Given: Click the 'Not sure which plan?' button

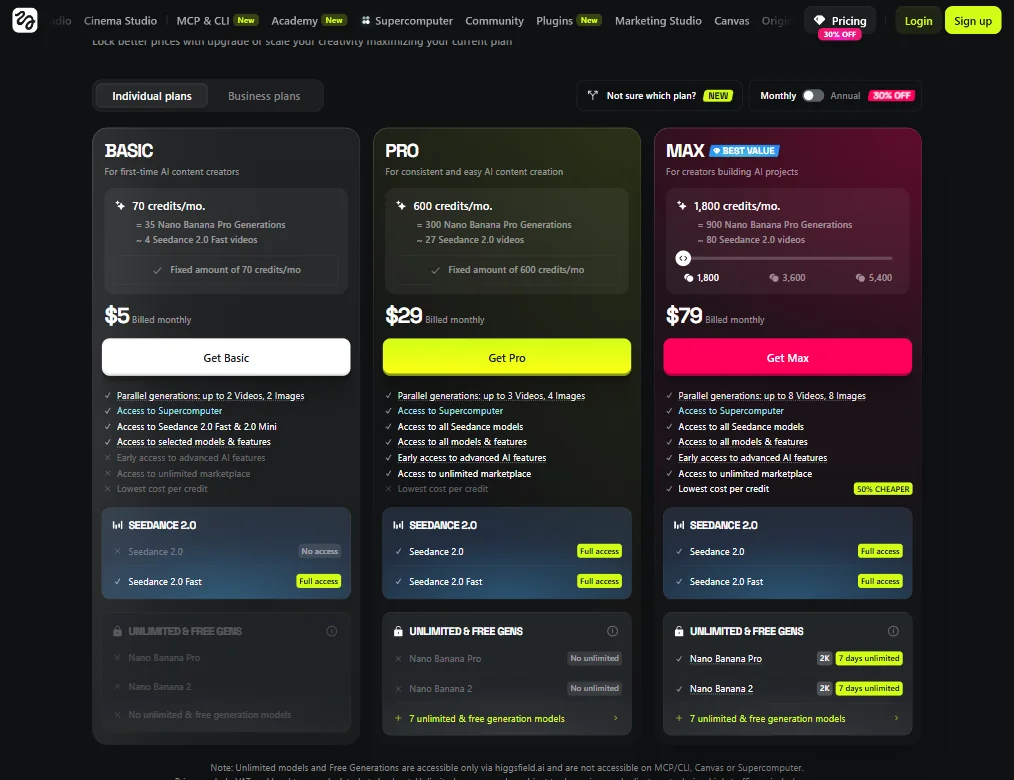Looking at the screenshot, I should [660, 96].
